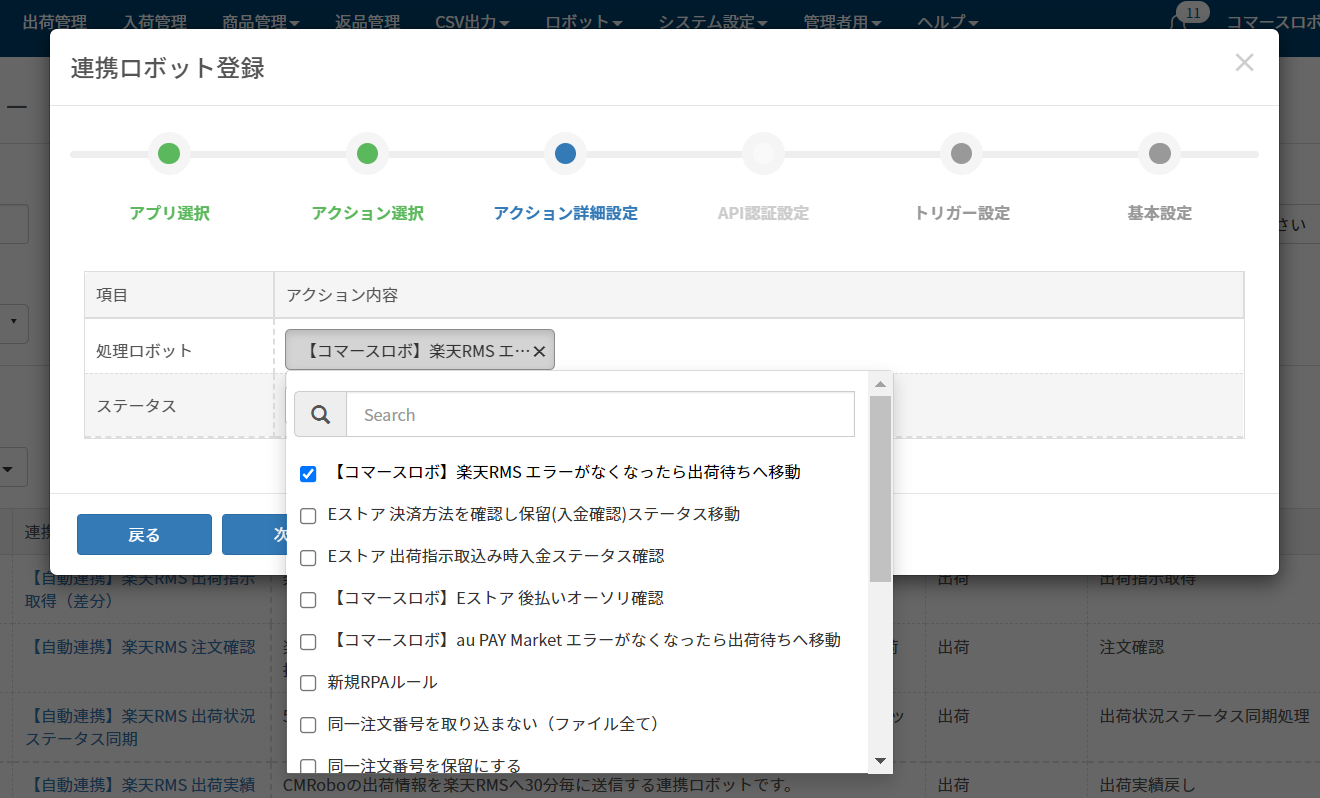Open the 管理者用 dropdown menu
The image size is (1320, 798).
[842, 22]
